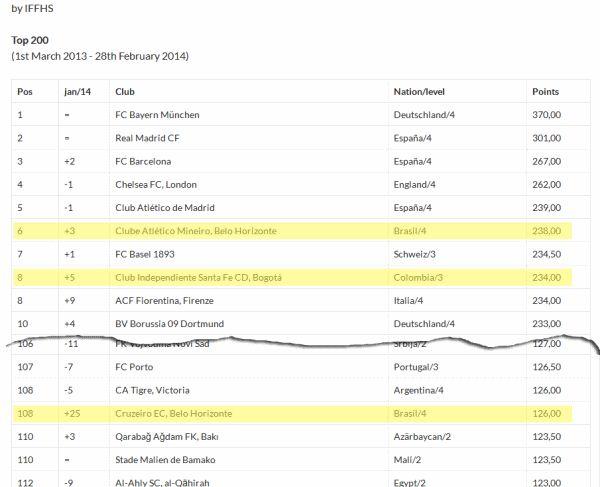Click 'Azərbaycan/2' nation cell
Viewport: 600px width, 487px height.
click(x=422, y=437)
